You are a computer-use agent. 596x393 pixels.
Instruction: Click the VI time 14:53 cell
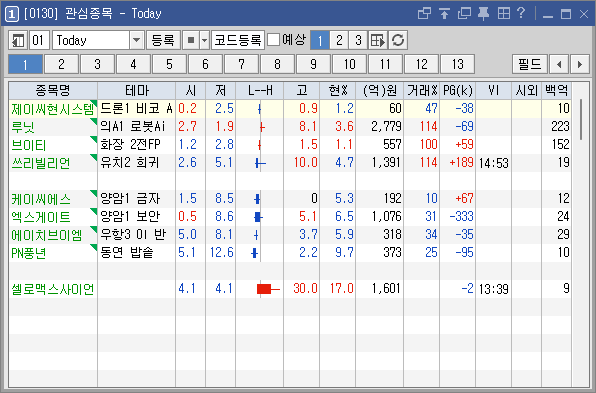coord(493,163)
